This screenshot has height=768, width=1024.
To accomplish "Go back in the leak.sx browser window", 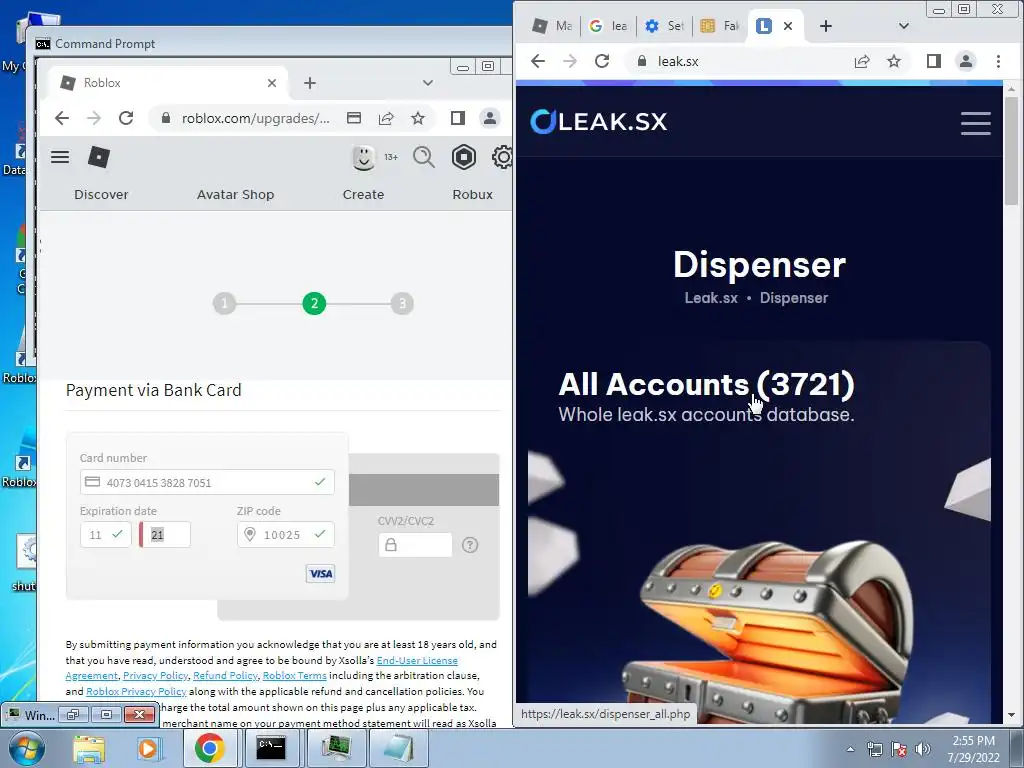I will tap(538, 61).
